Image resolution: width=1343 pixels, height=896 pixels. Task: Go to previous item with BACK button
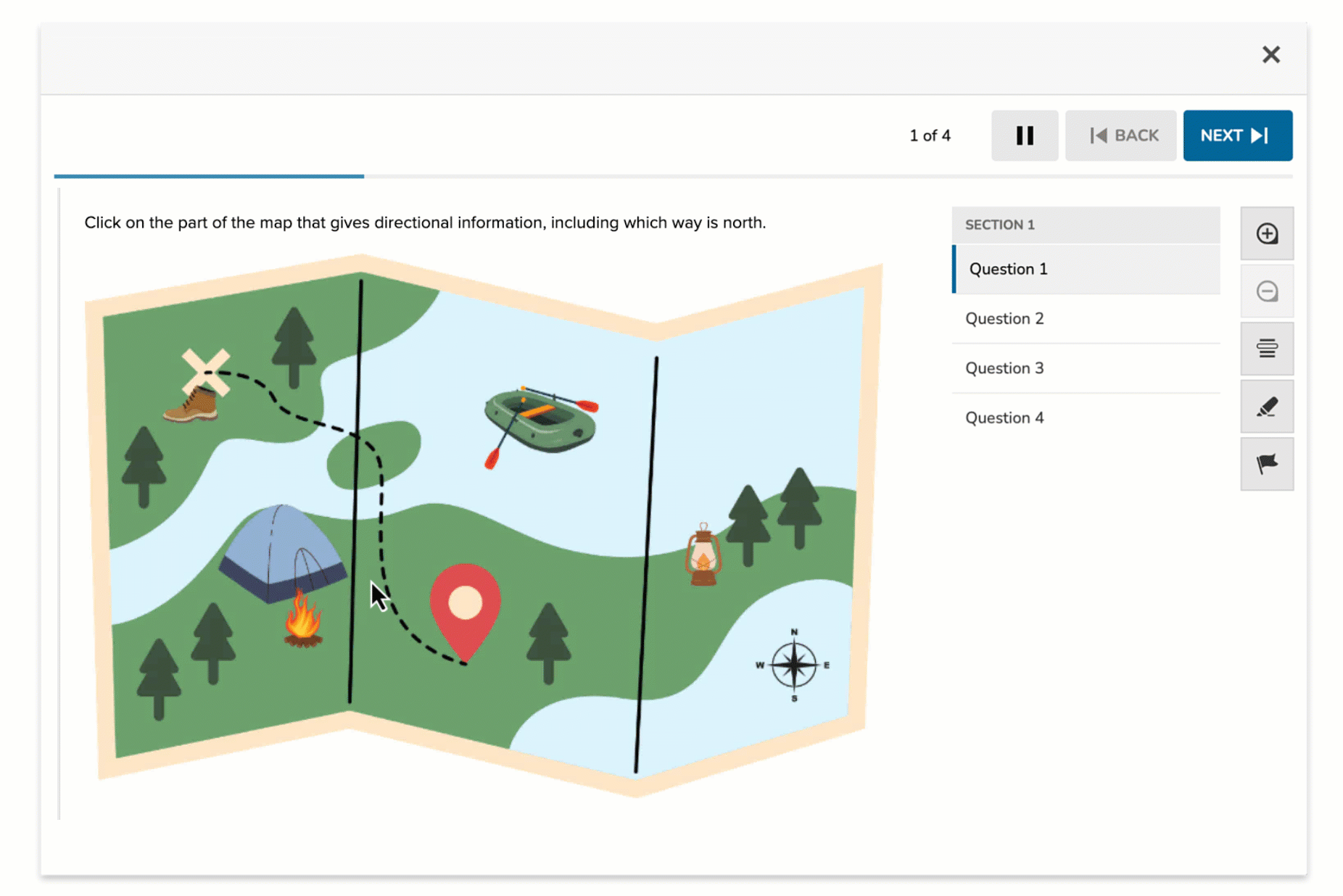coord(1120,136)
